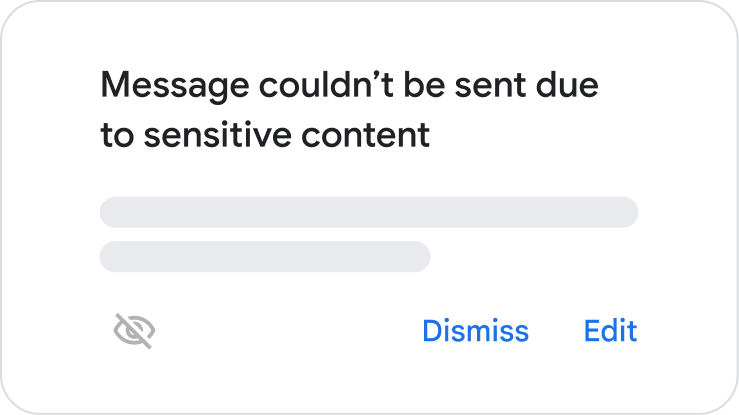Click the shorter gray placeholder bar
Screen dimensions: 739x415
[x=265, y=256]
